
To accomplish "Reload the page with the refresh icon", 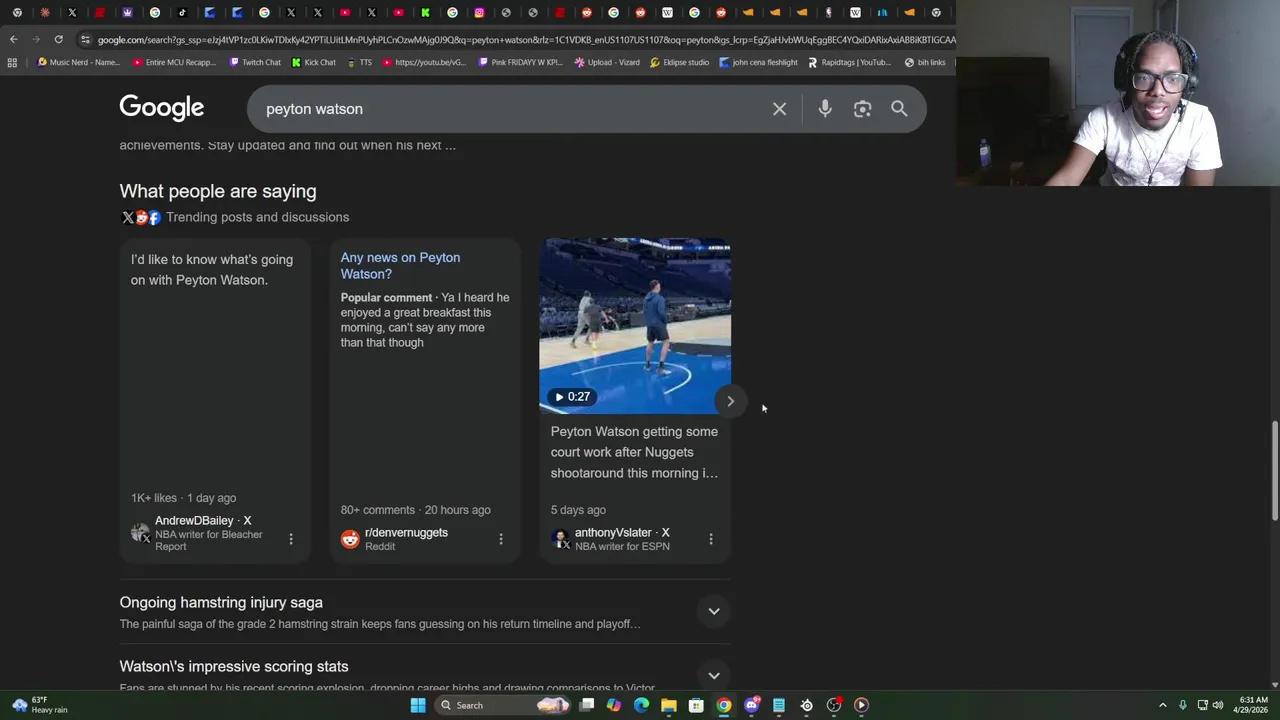I will (59, 39).
